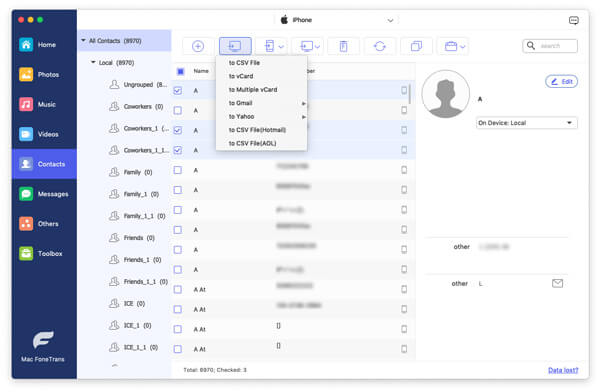The height and width of the screenshot is (392, 600).
Task: Click the import contacts toolbar icon
Action: (x=307, y=46)
